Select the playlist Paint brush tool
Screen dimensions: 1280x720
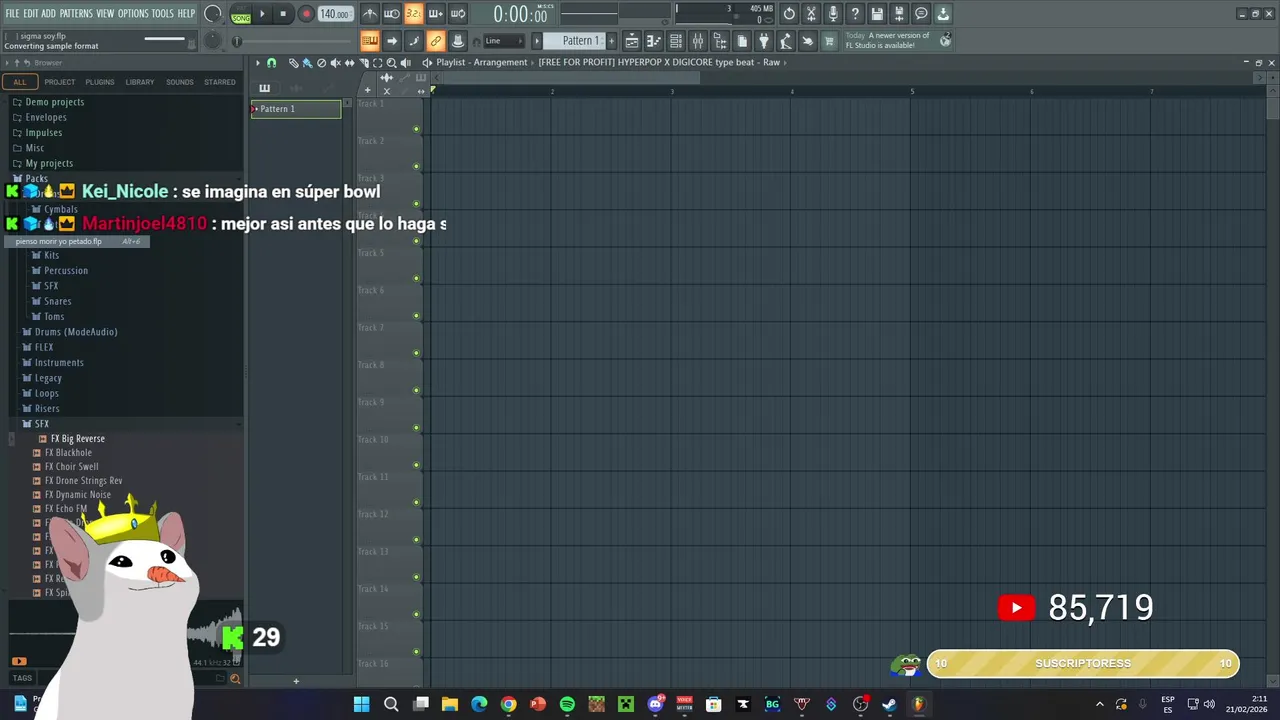[x=307, y=62]
